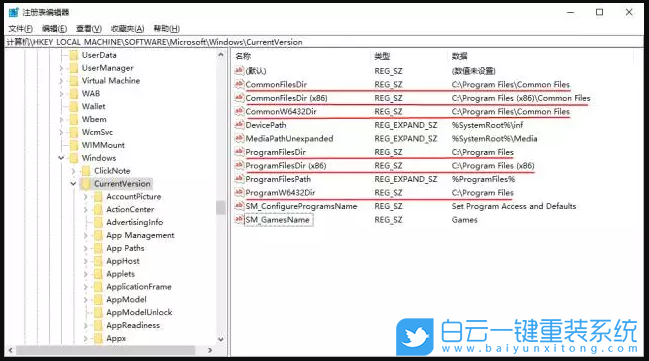Select the DevicePath value icon
649x361 pixels.
(x=239, y=125)
